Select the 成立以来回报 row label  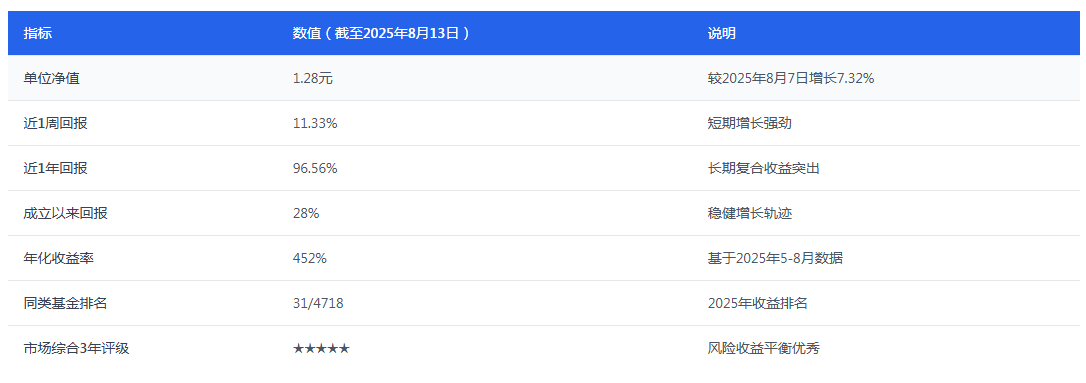(66, 213)
